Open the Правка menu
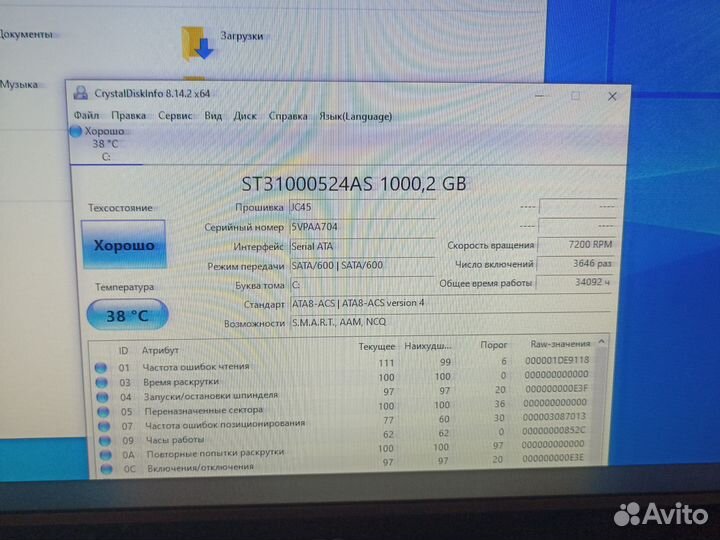 click(128, 116)
